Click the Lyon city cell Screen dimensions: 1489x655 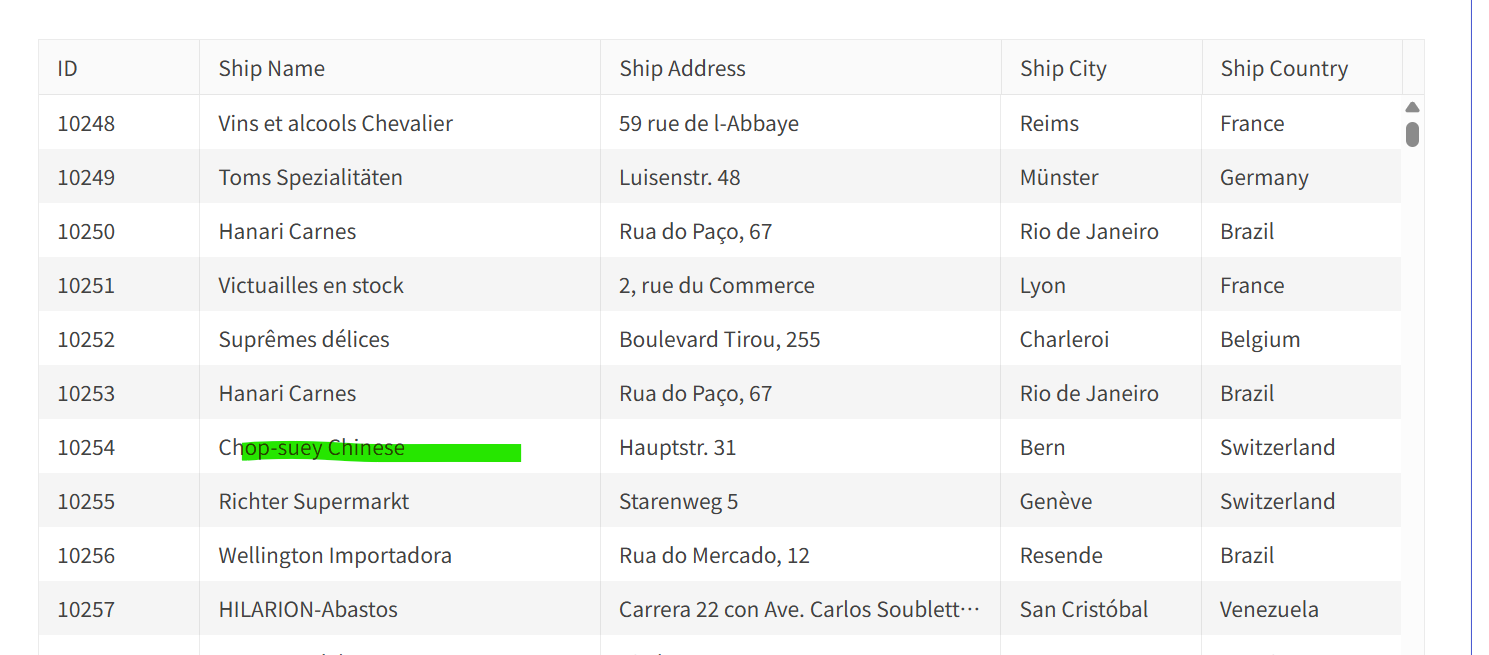[x=1043, y=285]
